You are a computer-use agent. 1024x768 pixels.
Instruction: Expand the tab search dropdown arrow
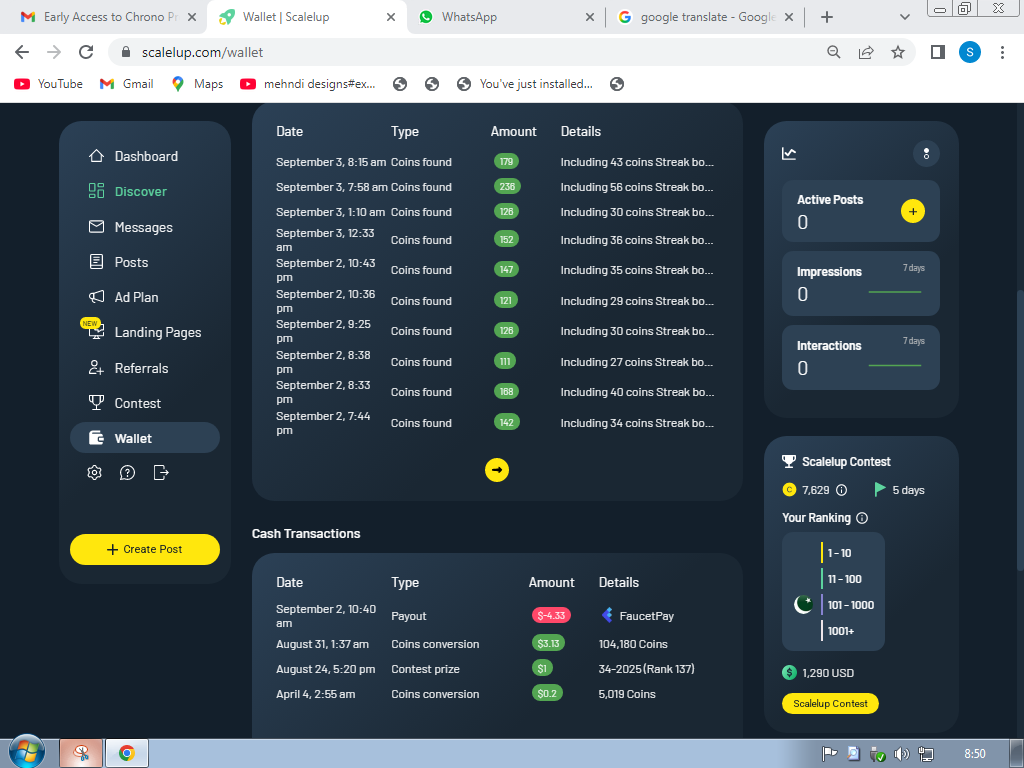[x=904, y=17]
